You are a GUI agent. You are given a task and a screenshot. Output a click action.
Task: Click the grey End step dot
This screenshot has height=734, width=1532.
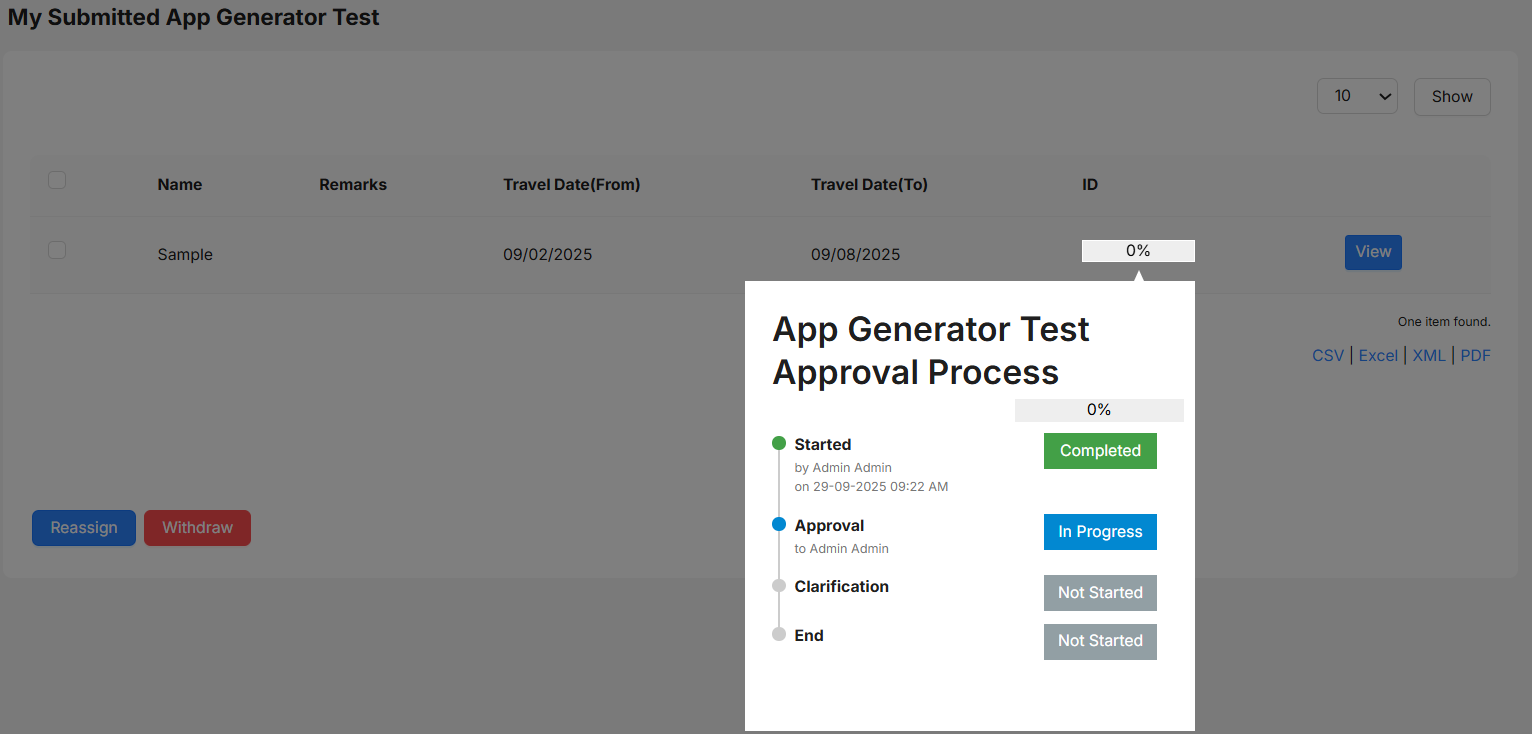click(x=779, y=634)
